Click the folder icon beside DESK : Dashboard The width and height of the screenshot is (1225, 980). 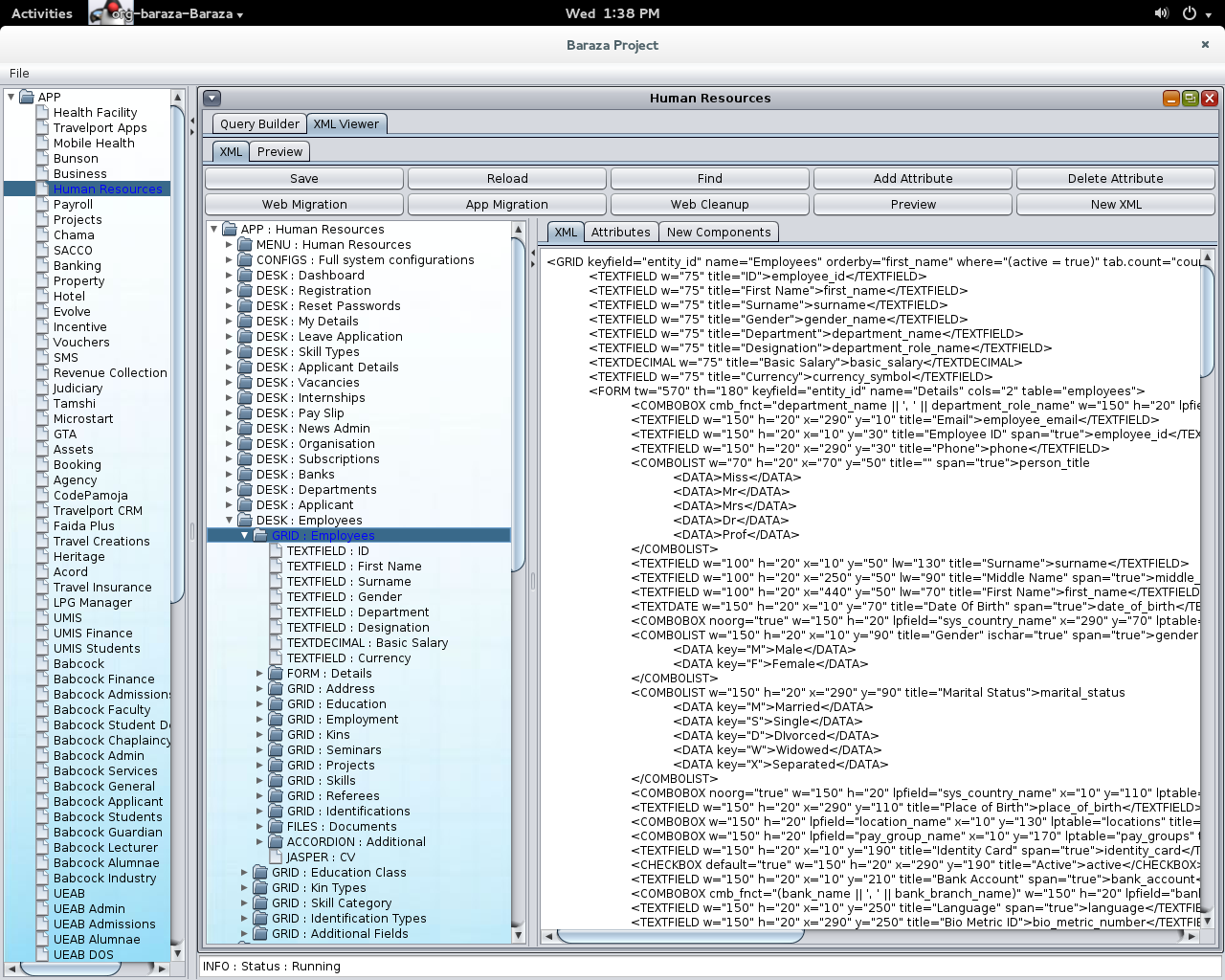click(x=245, y=276)
